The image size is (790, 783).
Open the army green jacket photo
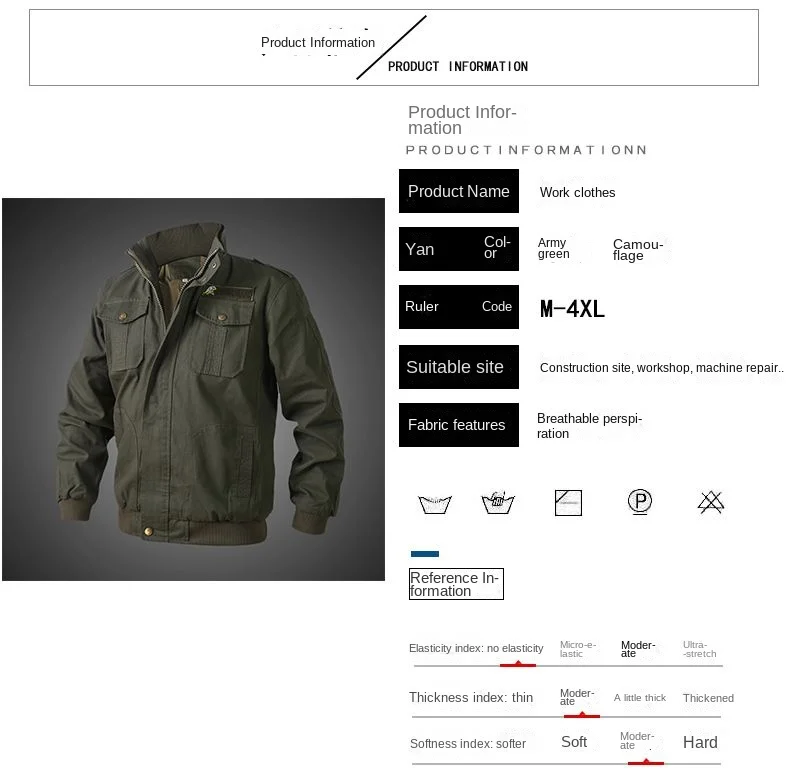pyautogui.click(x=193, y=389)
